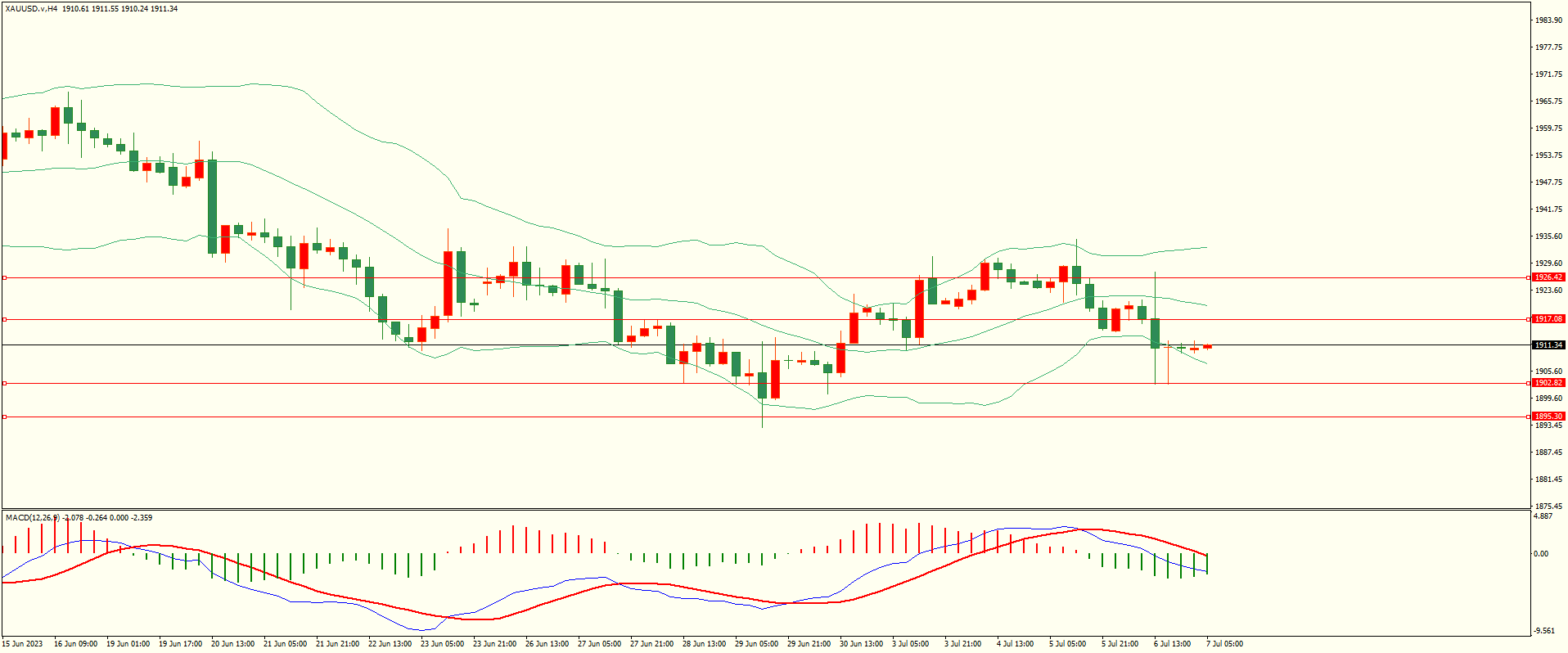Click the red 1902.82 price tag

pos(1548,383)
